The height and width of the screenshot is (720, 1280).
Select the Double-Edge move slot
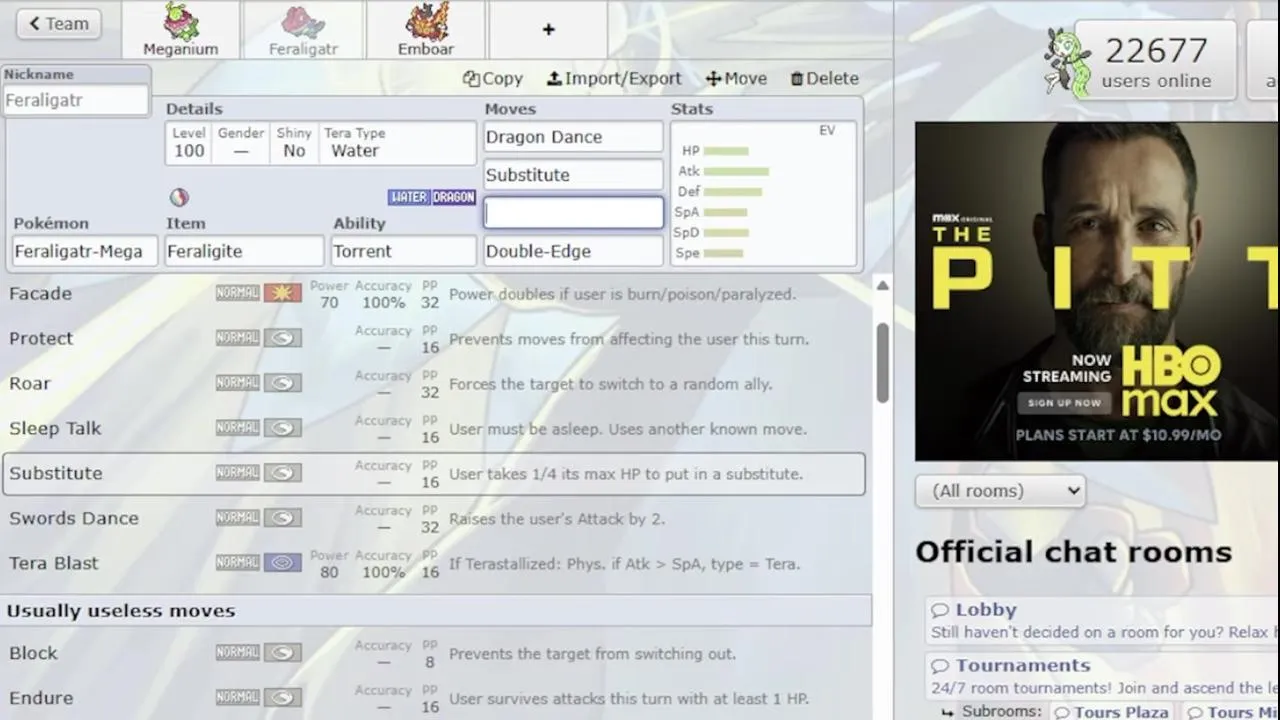click(573, 251)
